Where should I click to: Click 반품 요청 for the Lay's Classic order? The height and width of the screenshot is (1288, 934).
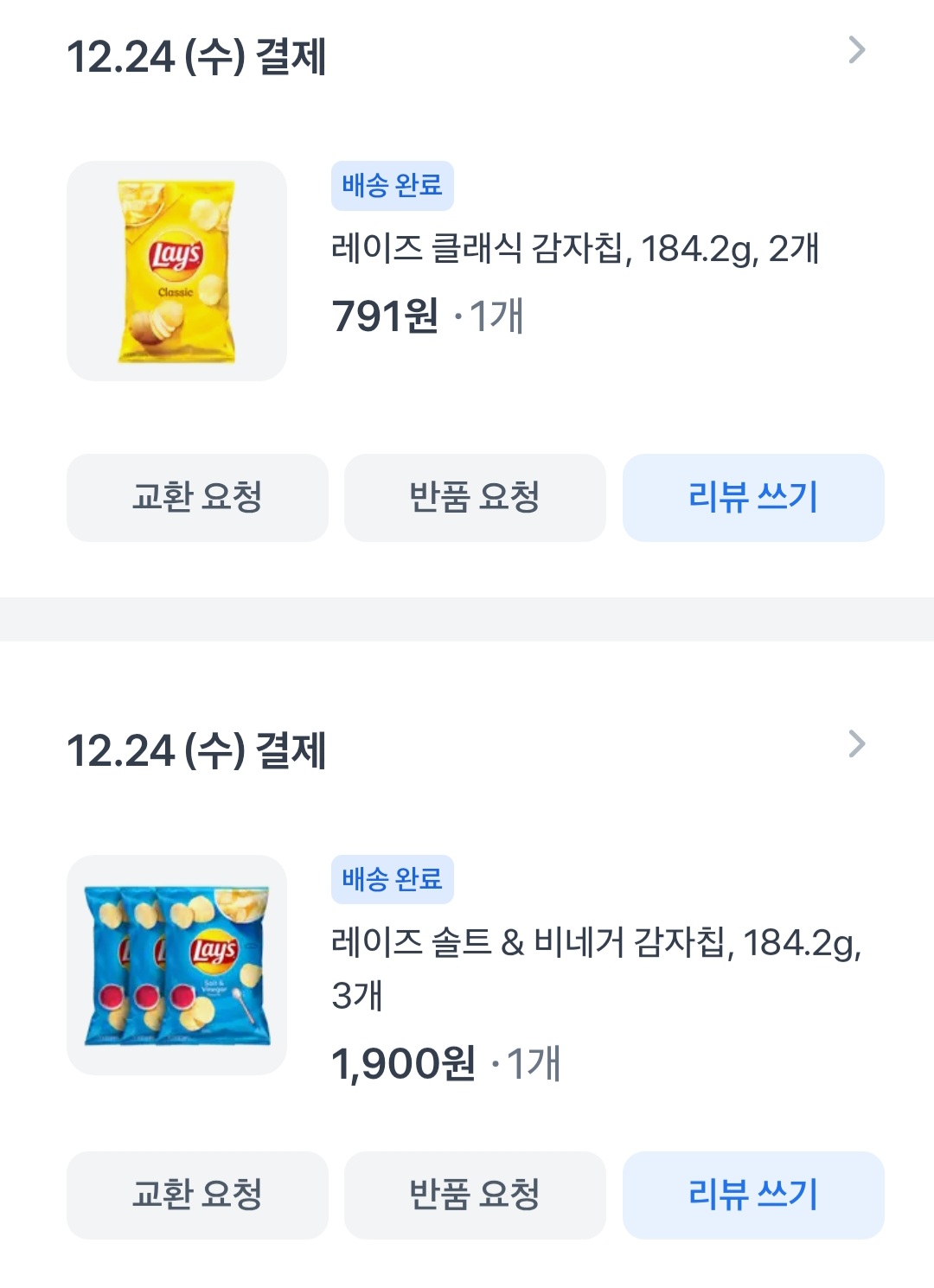[x=475, y=498]
